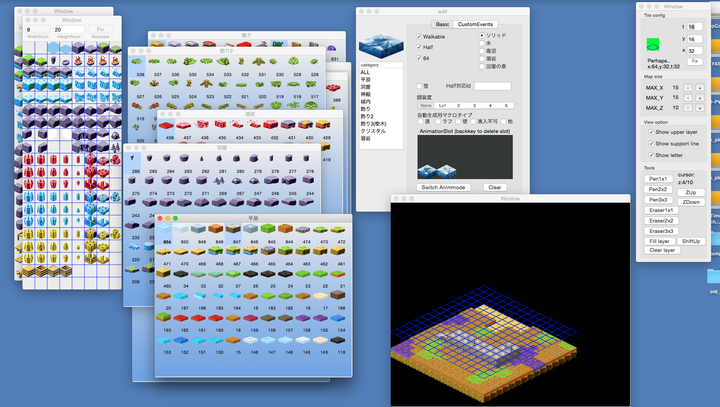Choose the yellow sand block tile 461
Viewport: 720px width, 407px height.
pos(338,251)
